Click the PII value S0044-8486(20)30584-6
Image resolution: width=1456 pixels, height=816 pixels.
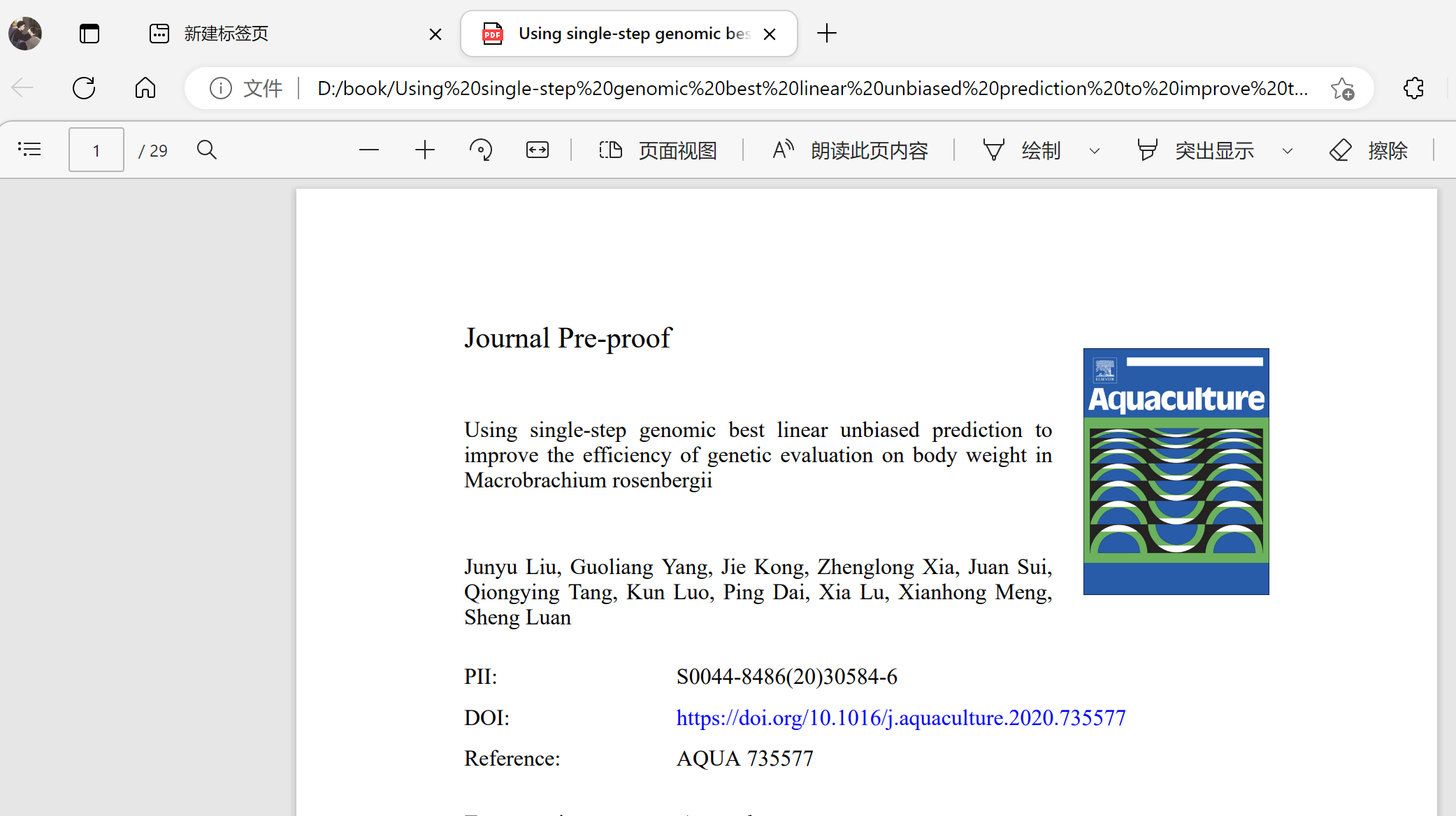pyautogui.click(x=787, y=677)
